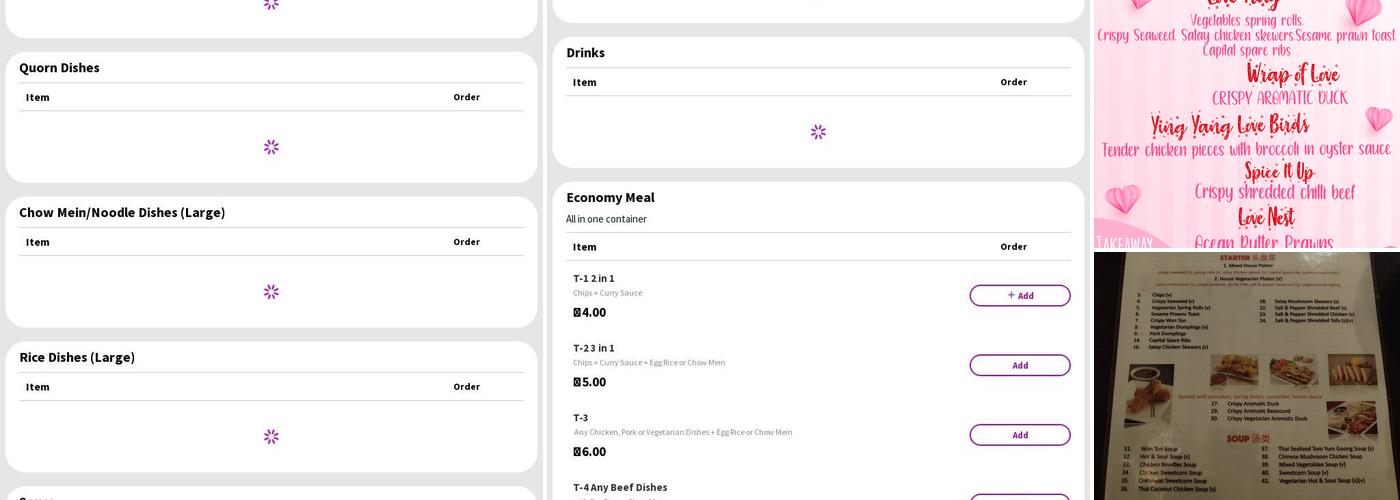Image resolution: width=1400 pixels, height=500 pixels.
Task: Click the Chow Mein/Noodle Dishes loading spinner
Action: [x=271, y=292]
